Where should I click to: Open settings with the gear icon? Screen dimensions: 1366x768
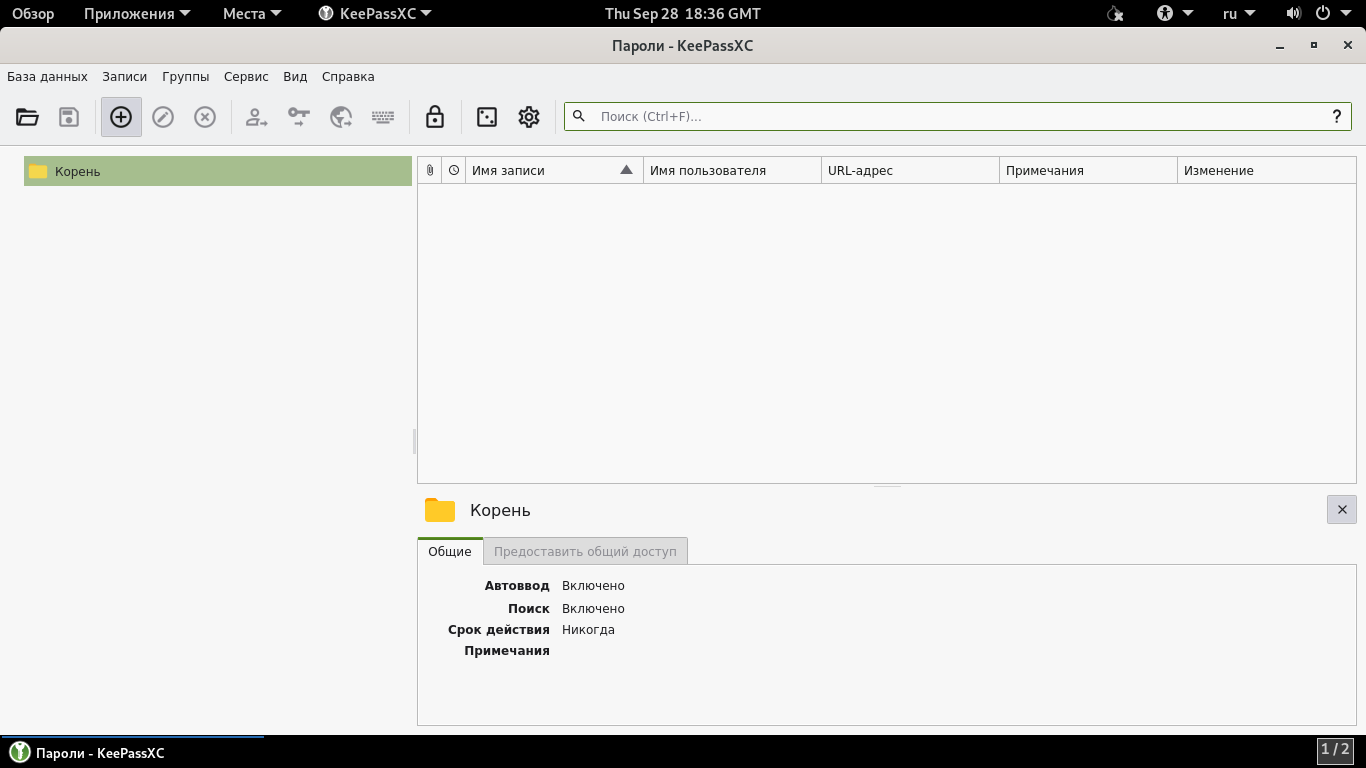(529, 117)
